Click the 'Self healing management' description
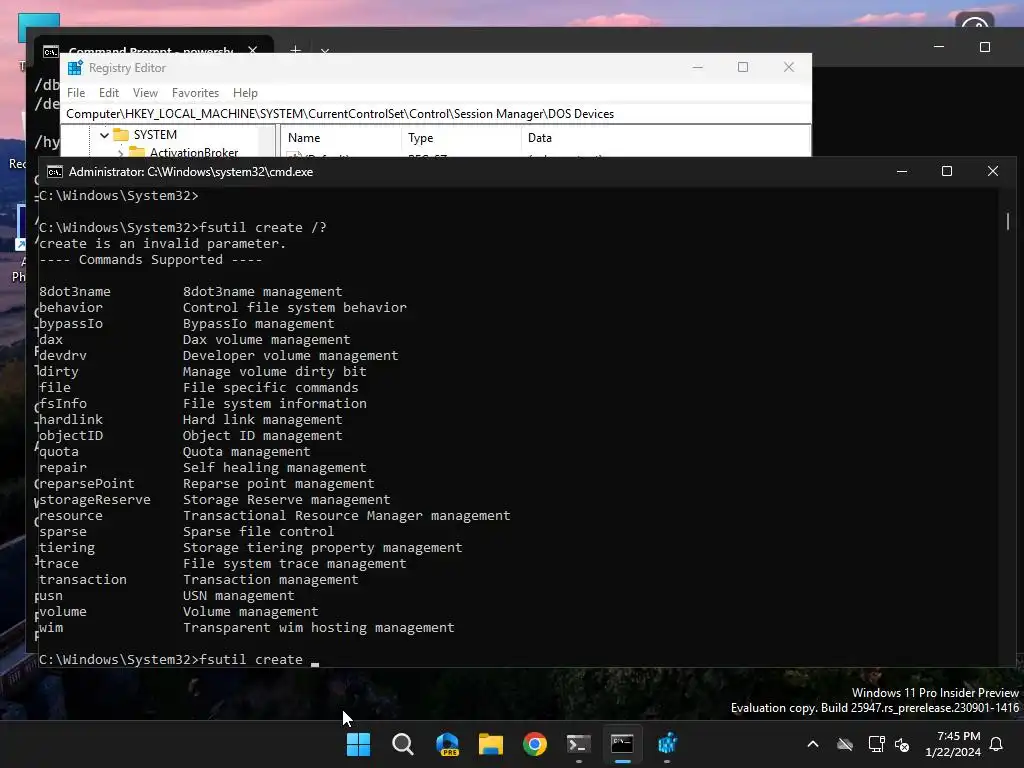Screen dimensions: 1024x768 coord(274,468)
